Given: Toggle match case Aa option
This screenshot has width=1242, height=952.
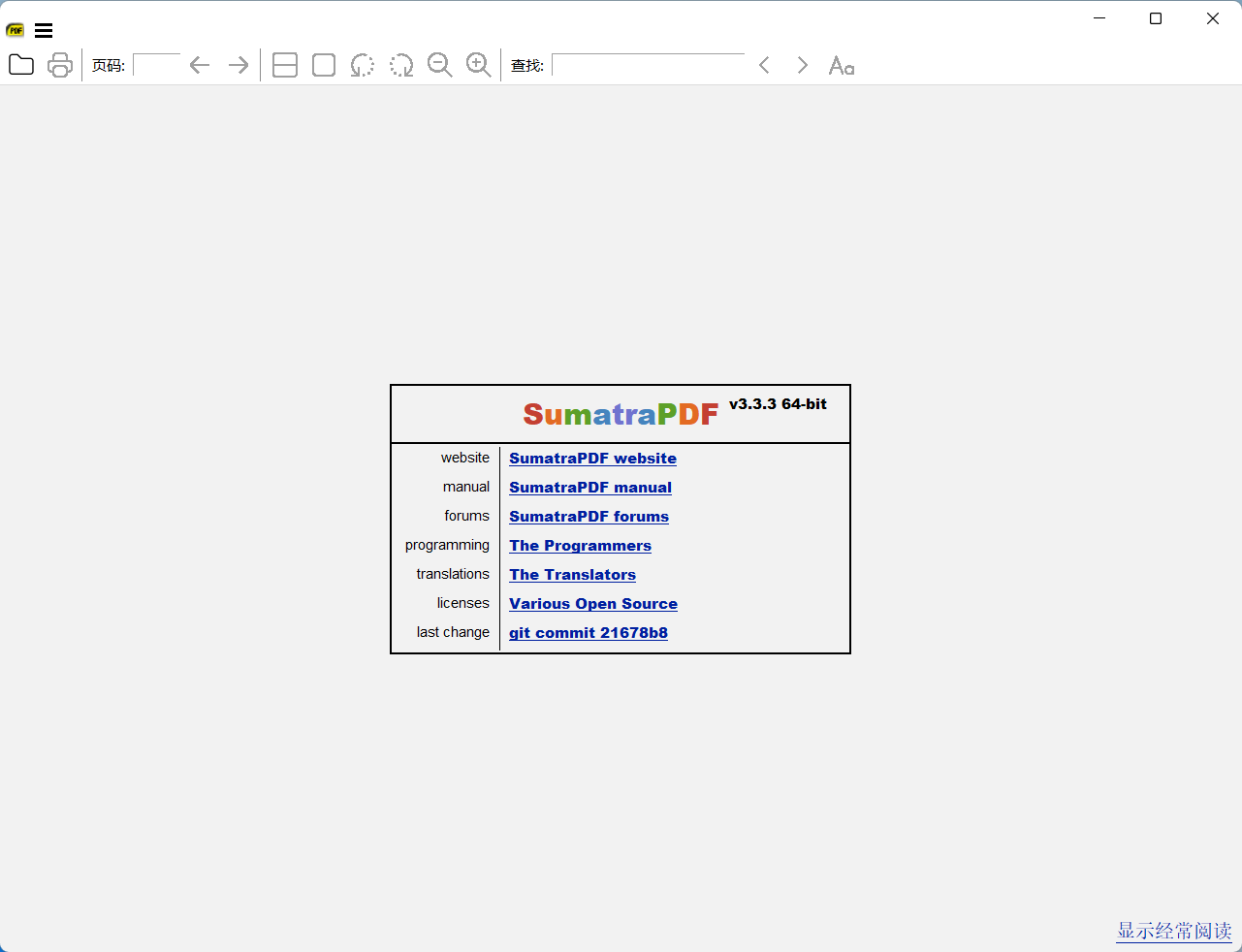Looking at the screenshot, I should pos(842,65).
